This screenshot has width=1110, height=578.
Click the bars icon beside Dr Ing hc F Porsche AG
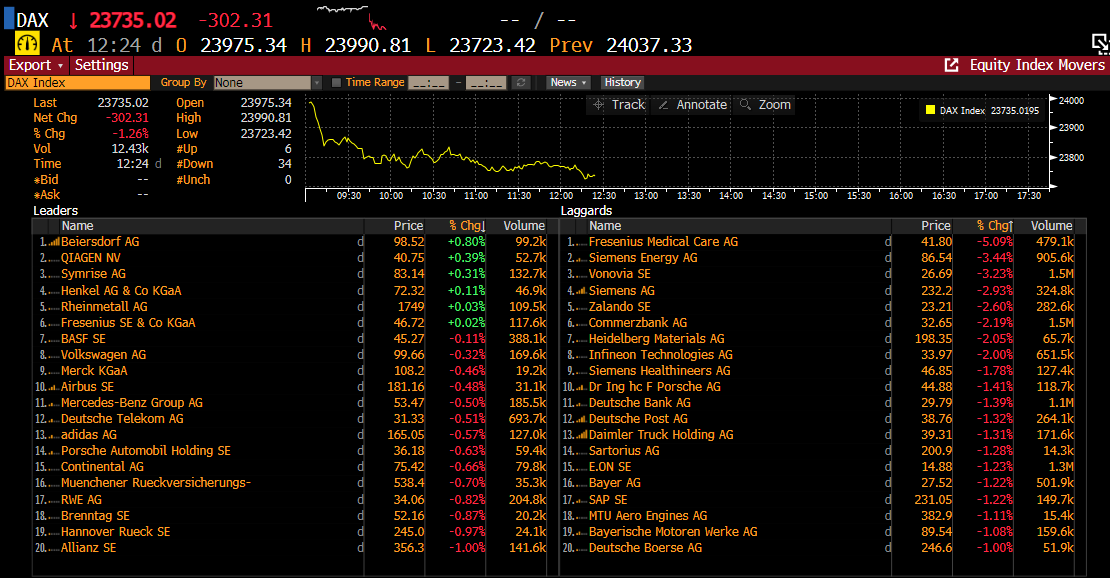582,387
